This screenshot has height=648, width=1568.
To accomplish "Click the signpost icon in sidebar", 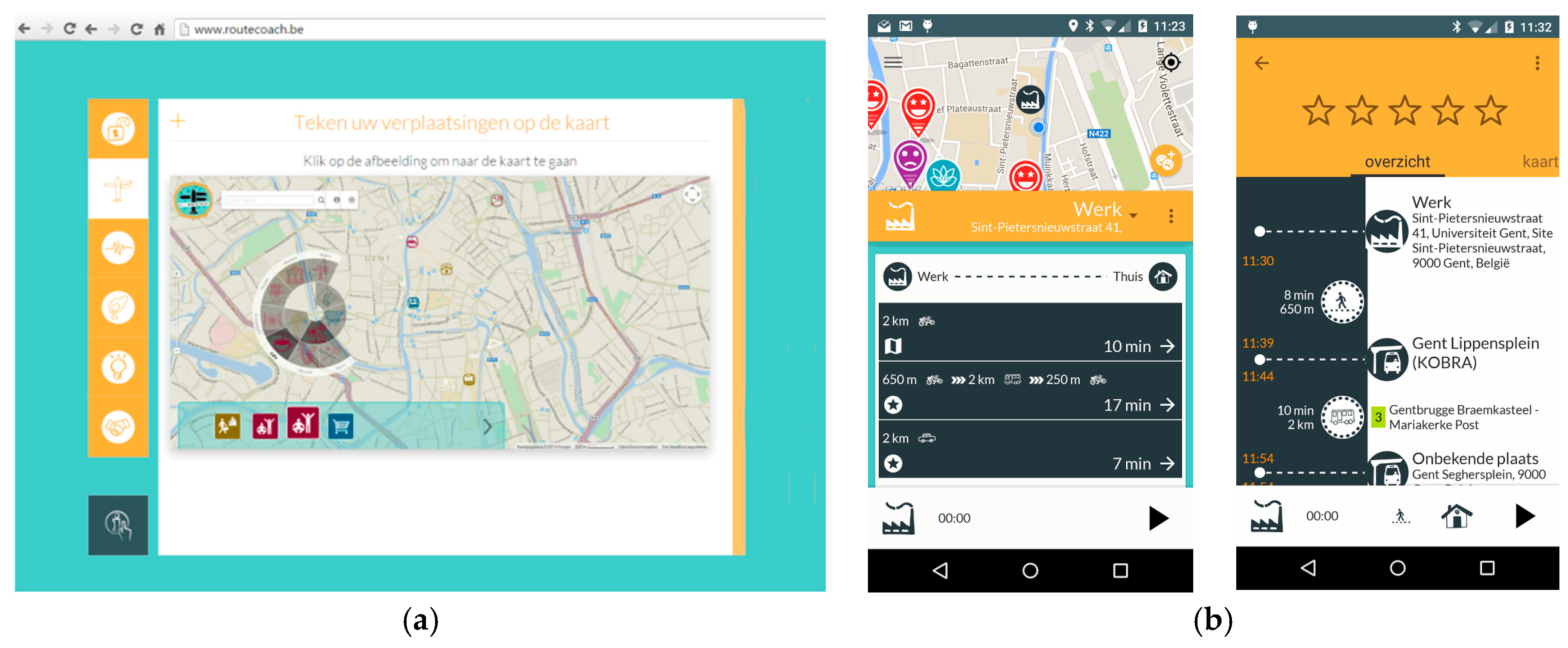I will click(117, 188).
